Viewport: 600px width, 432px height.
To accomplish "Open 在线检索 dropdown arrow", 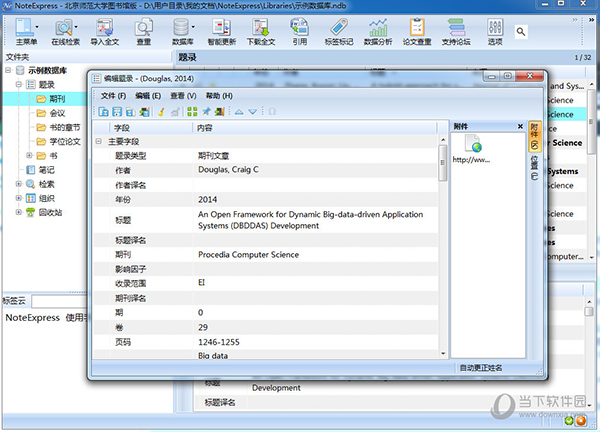I will click(76, 27).
